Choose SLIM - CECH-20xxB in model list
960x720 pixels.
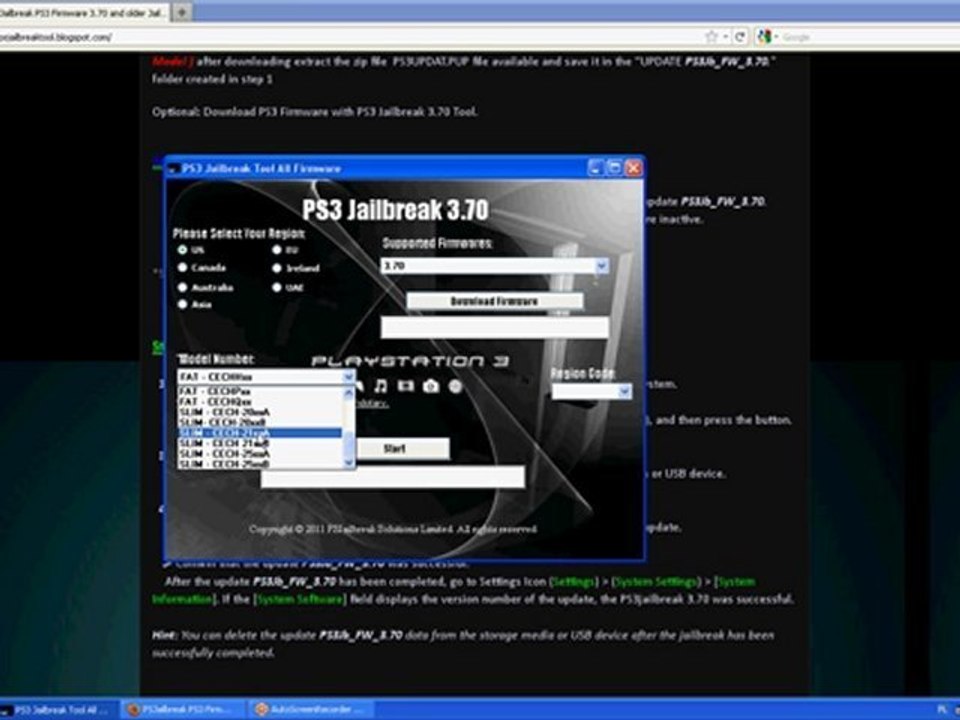260,422
